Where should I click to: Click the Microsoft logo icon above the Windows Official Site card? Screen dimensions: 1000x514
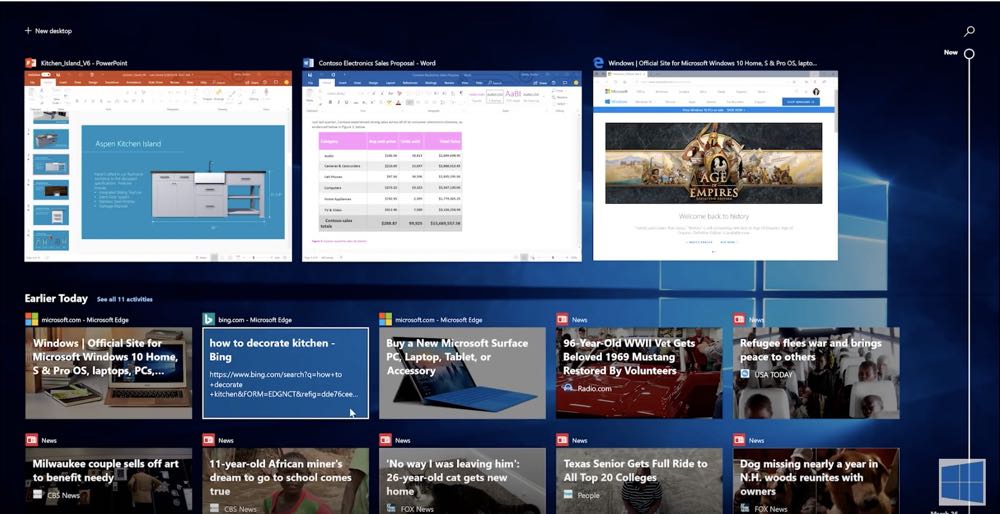pyautogui.click(x=31, y=319)
